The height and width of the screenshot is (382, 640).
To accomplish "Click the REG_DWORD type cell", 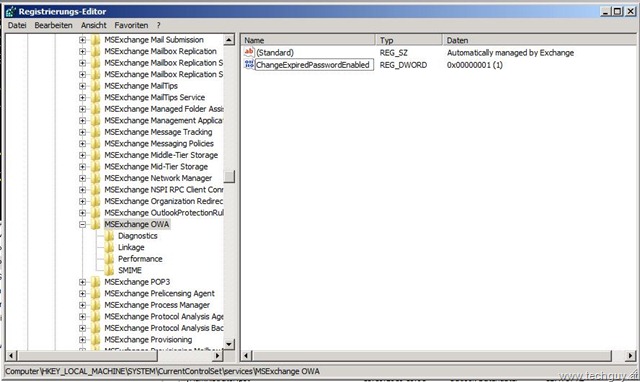I will 403,65.
